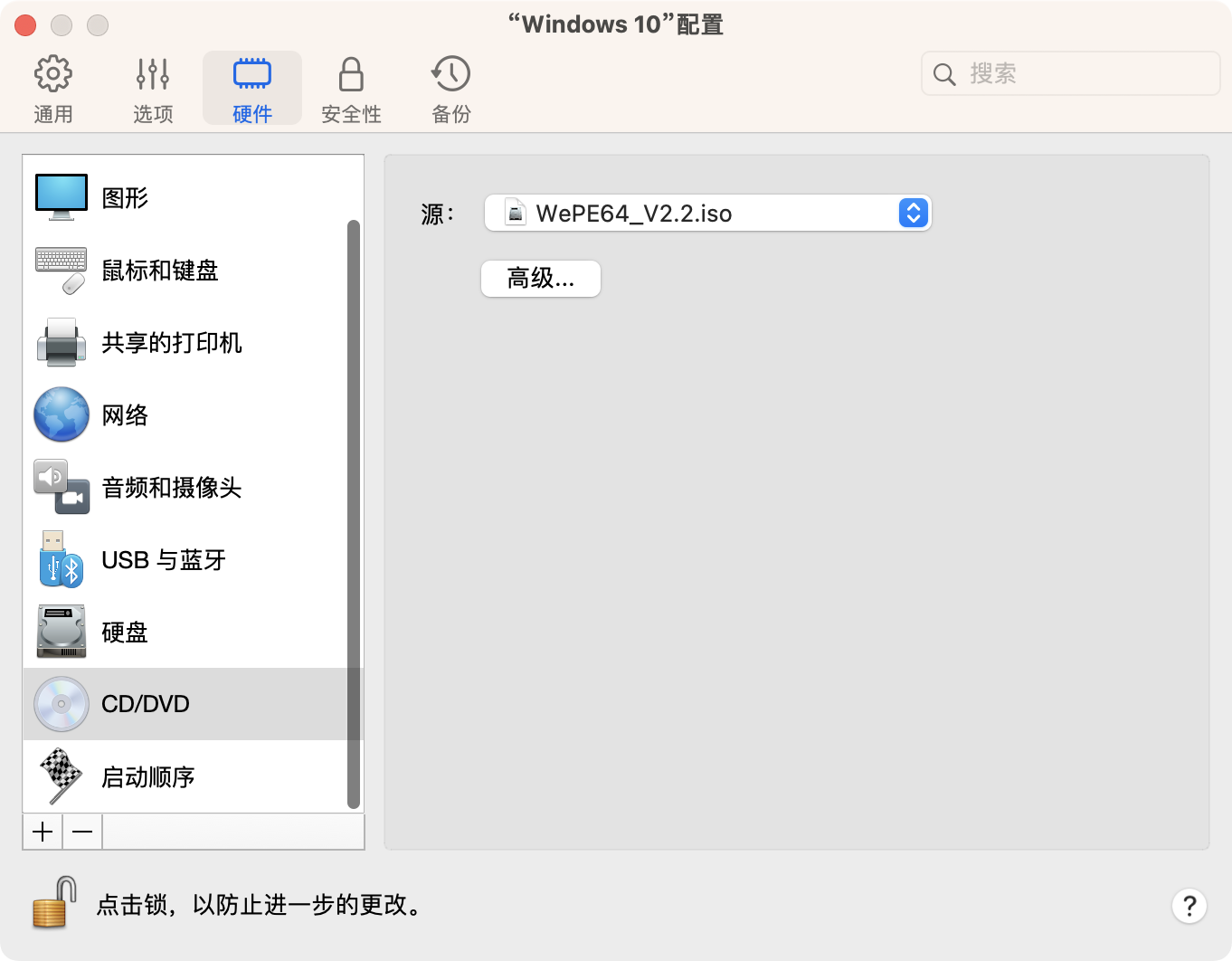
Task: Select the 共享的打印机 printer icon
Action: (62, 342)
